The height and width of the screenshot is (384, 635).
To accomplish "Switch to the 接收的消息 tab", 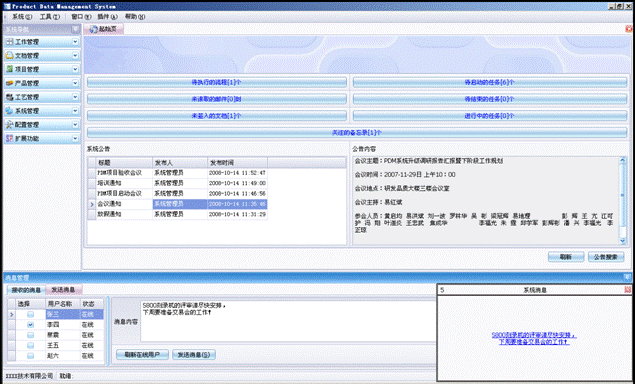I will pyautogui.click(x=26, y=290).
